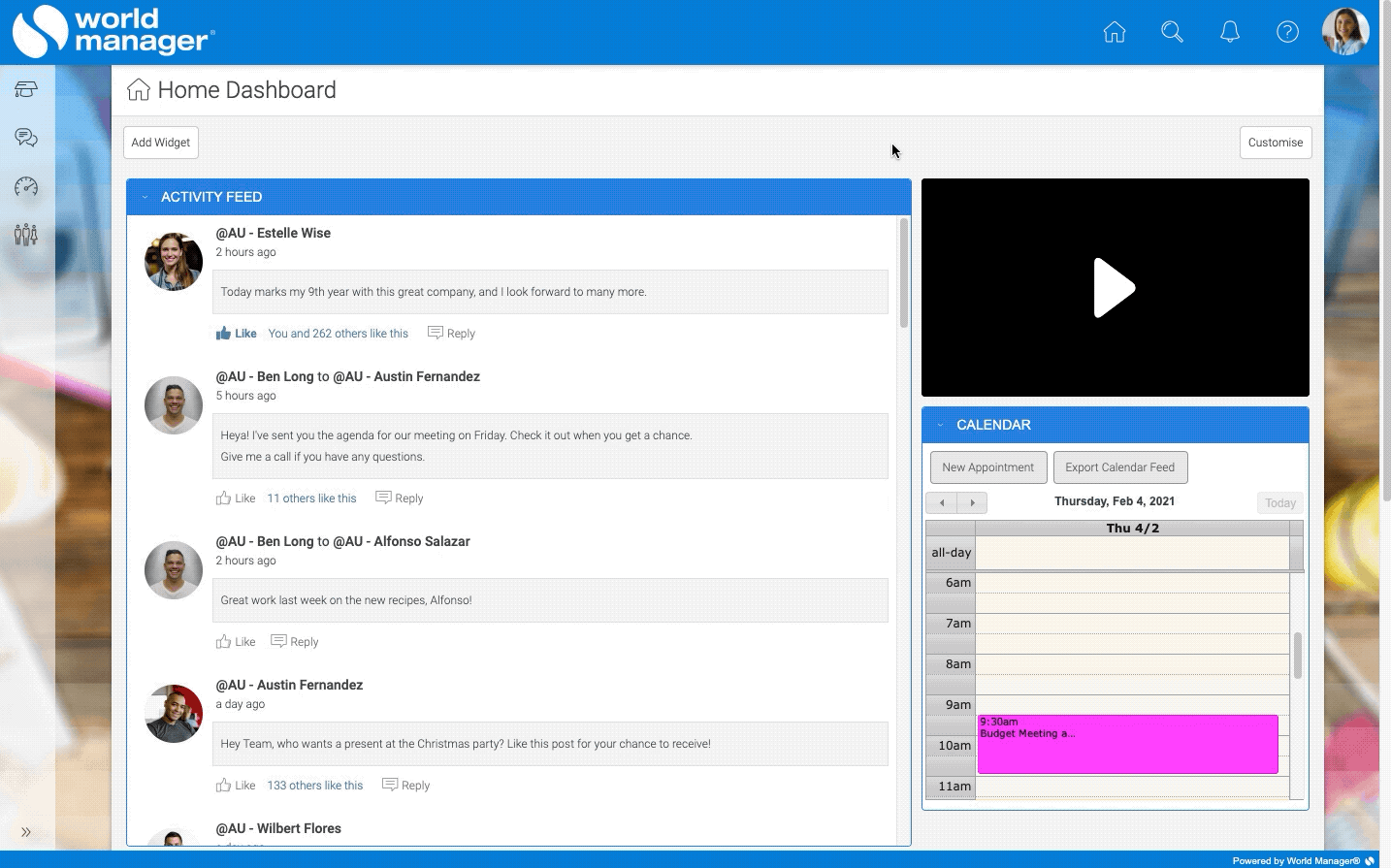Viewport: 1391px width, 868px height.
Task: Unlike Estelle Wise's post
Action: (x=236, y=334)
